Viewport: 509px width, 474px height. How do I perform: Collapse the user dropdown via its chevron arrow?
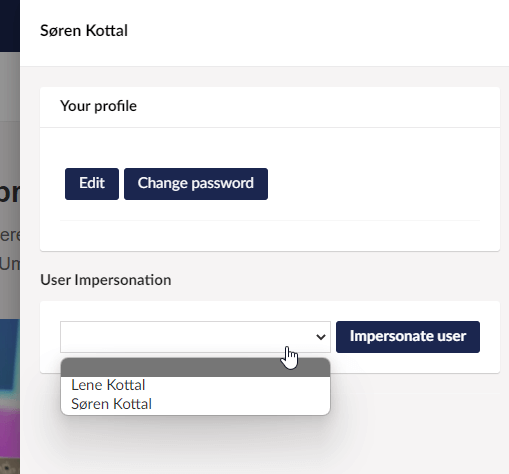pyautogui.click(x=321, y=337)
